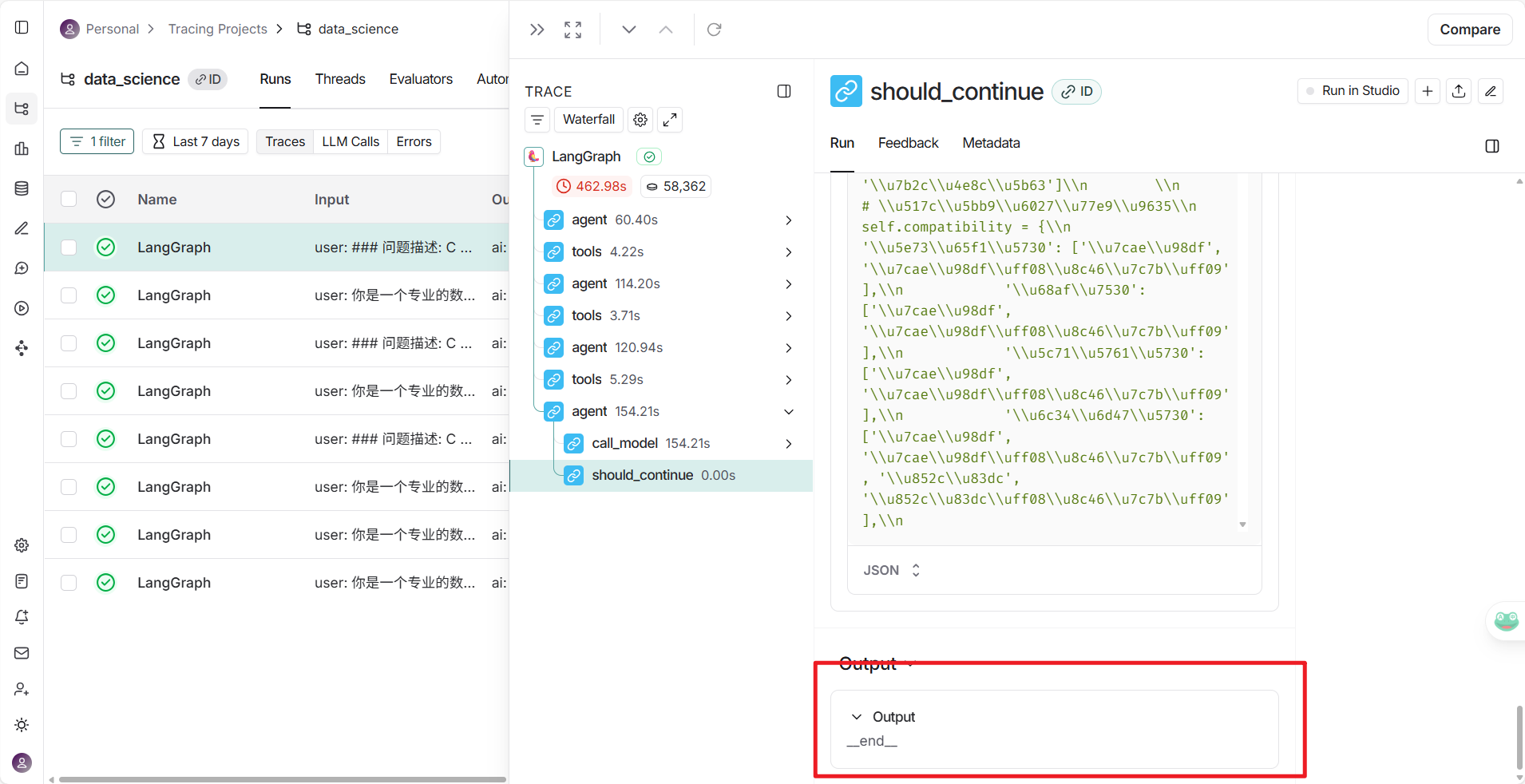
Task: Select checkbox for fourth LangGraph run row
Action: point(69,391)
